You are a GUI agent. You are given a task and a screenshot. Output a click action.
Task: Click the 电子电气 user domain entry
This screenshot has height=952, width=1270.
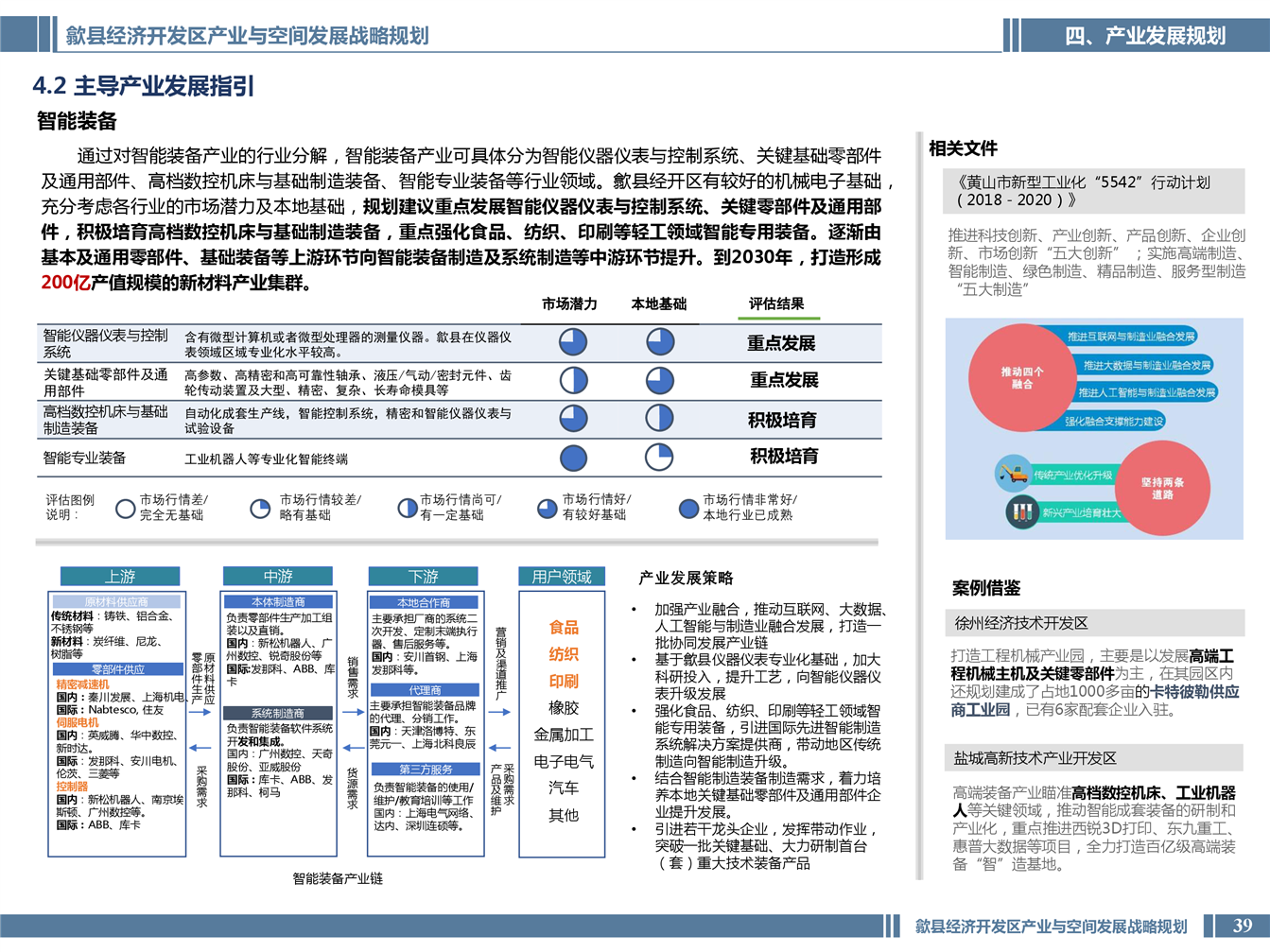(x=564, y=761)
